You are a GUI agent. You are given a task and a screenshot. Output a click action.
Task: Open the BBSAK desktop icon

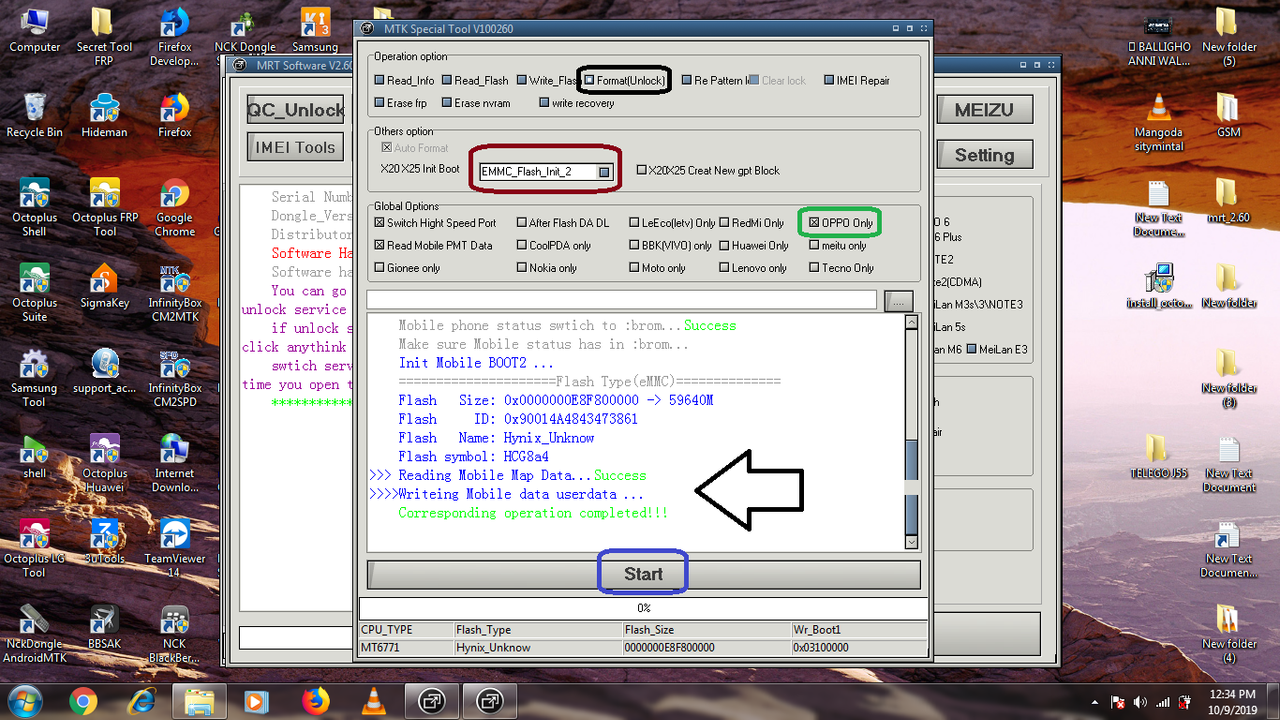click(x=104, y=626)
